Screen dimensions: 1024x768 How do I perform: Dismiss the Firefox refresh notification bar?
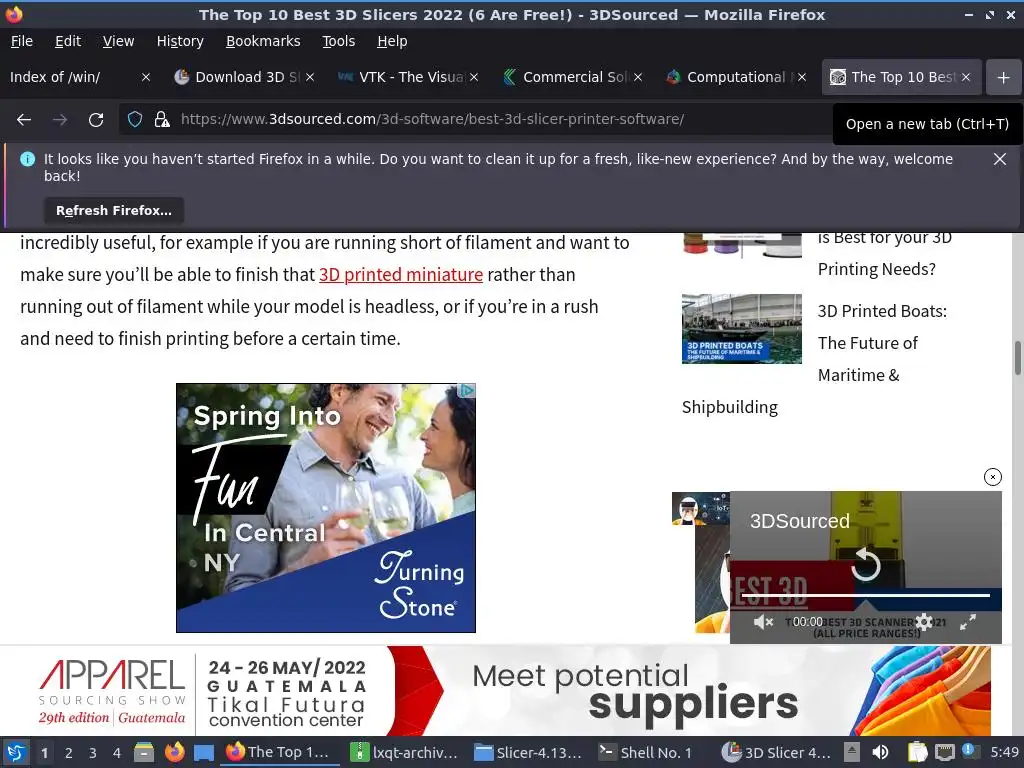click(x=1000, y=159)
